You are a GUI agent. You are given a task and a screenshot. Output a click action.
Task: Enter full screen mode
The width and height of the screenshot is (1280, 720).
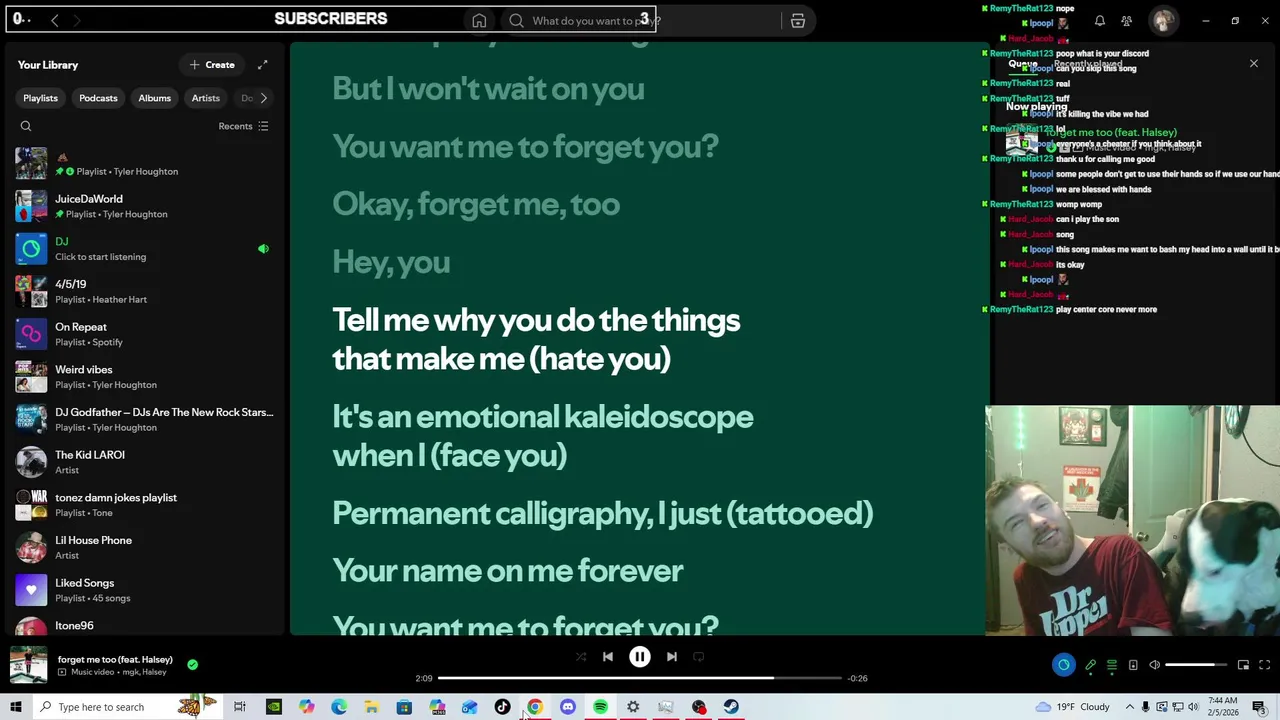coord(1264,665)
